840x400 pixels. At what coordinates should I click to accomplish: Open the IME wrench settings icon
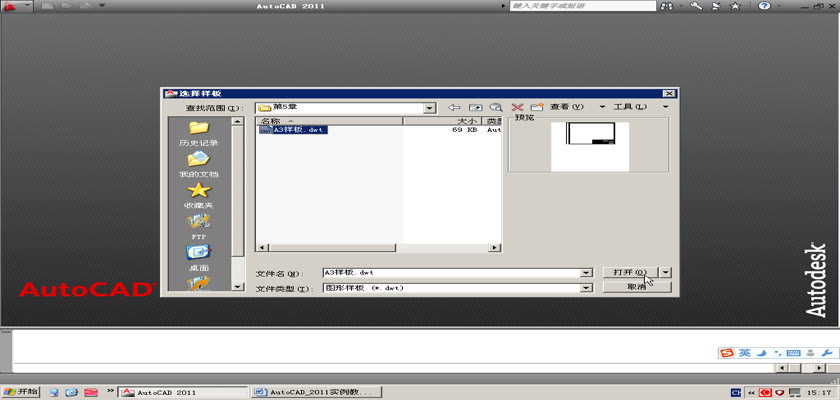tap(827, 353)
